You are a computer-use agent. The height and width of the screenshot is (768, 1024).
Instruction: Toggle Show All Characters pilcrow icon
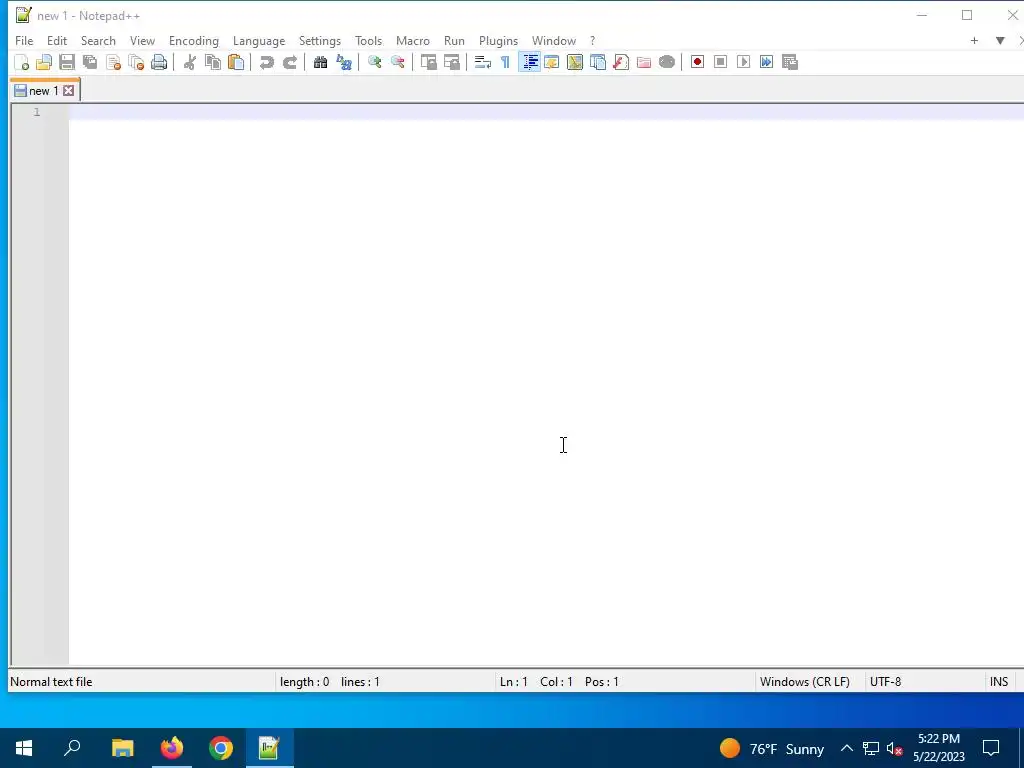pos(505,62)
